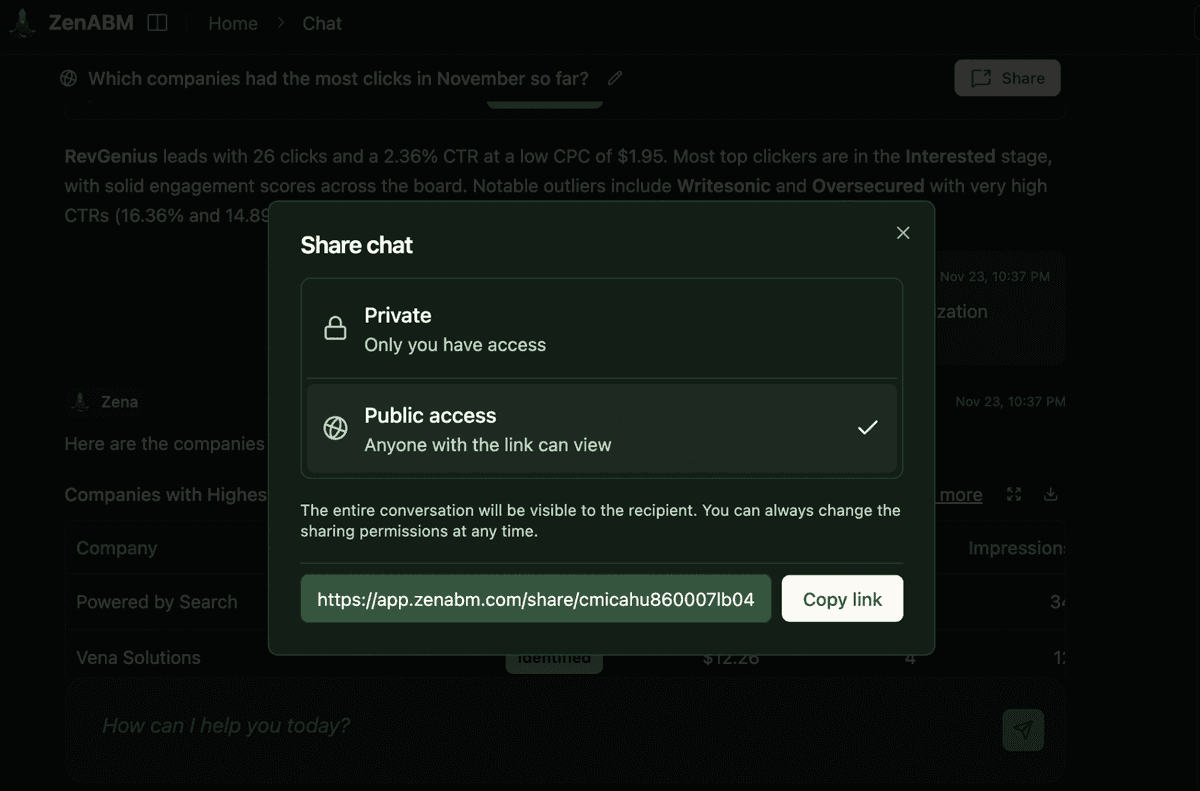Open the Chat breadcrumb item
This screenshot has width=1200, height=791.
(x=322, y=23)
